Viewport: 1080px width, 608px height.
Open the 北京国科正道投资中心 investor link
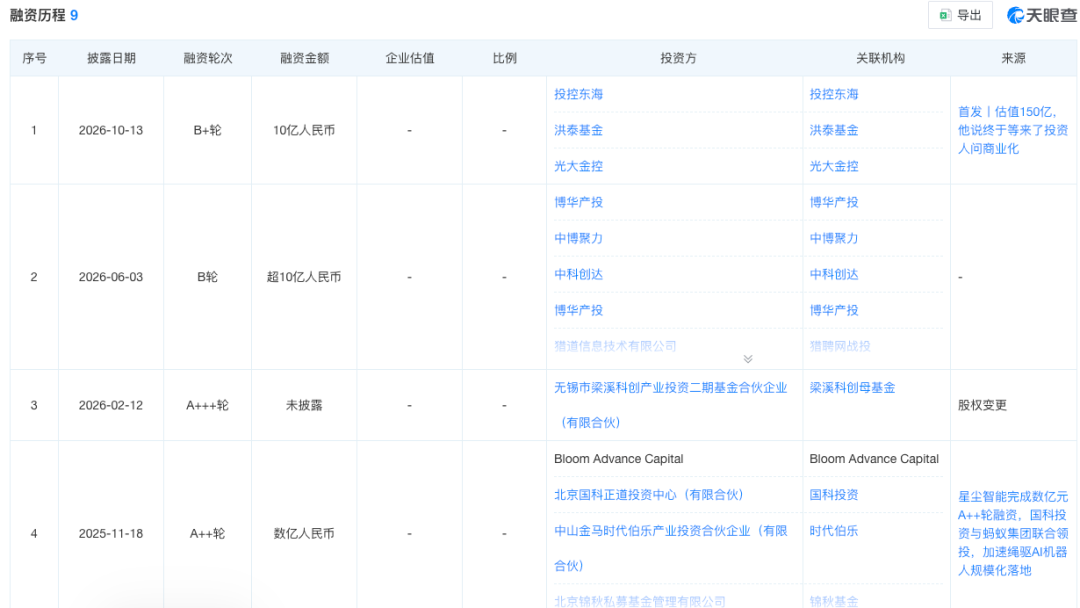[648, 494]
